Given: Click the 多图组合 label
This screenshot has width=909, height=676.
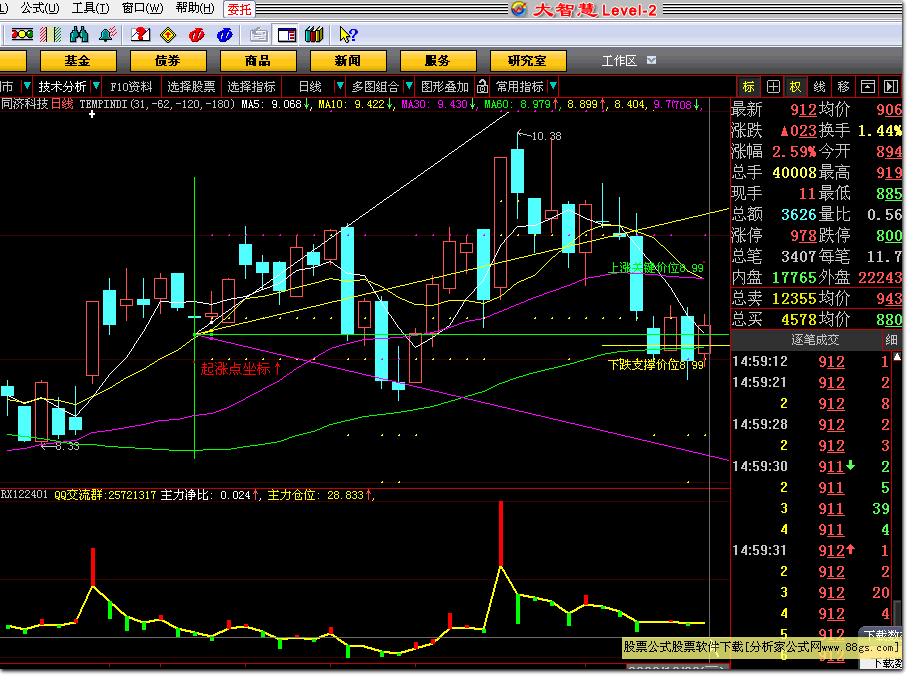Looking at the screenshot, I should tap(375, 87).
